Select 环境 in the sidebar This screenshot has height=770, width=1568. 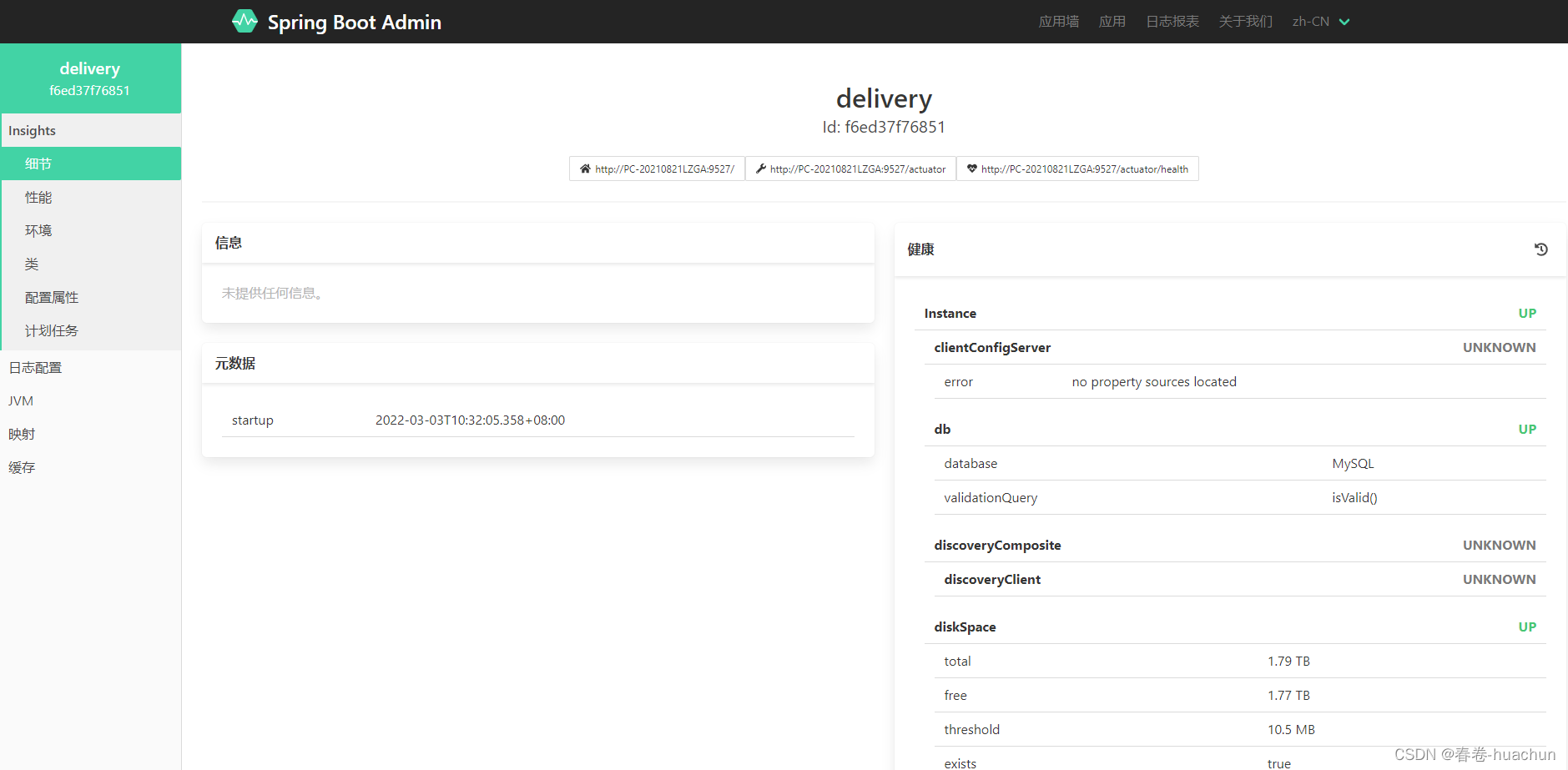click(x=91, y=230)
